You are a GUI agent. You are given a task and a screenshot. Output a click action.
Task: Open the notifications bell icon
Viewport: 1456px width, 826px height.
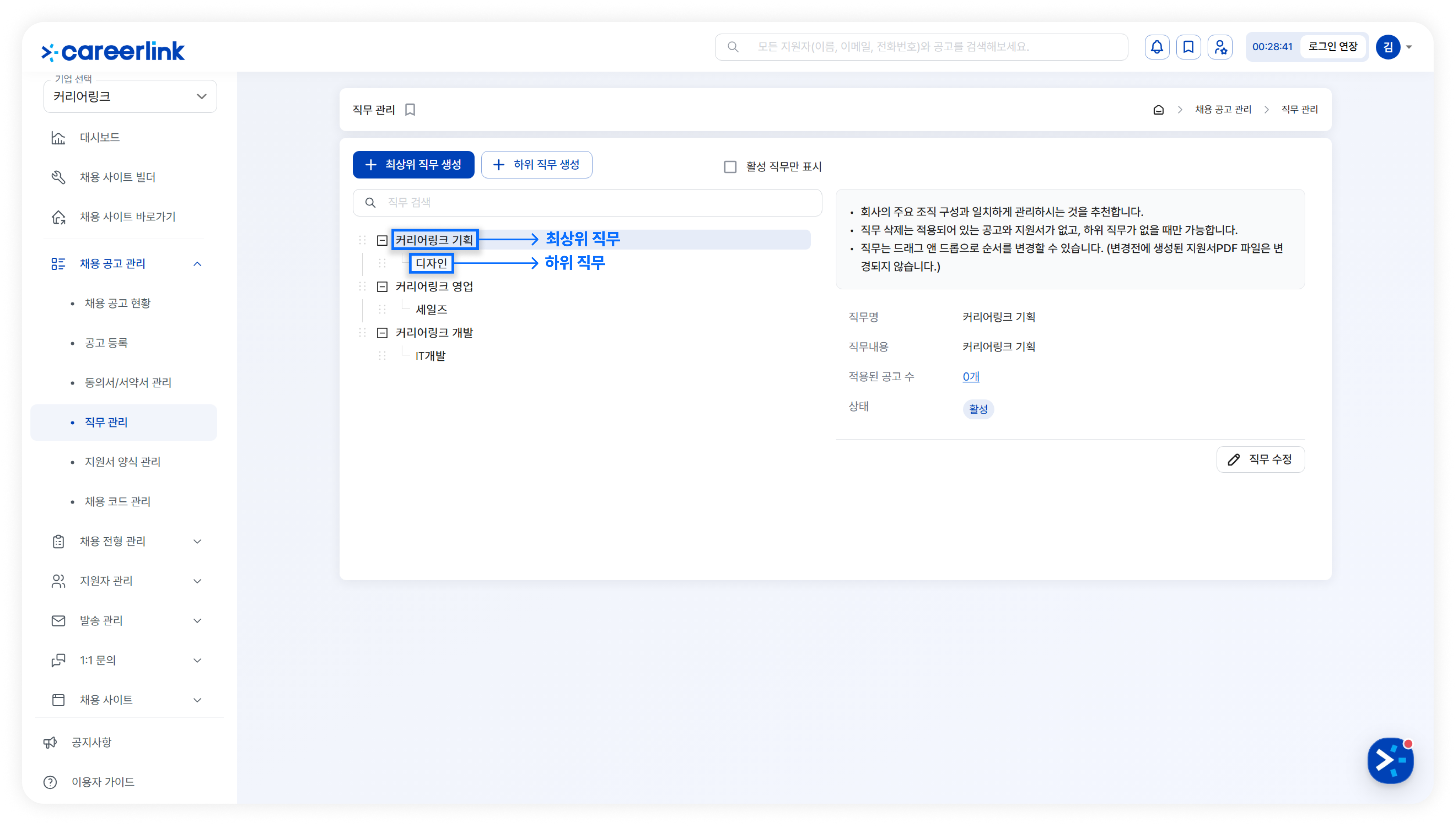[1156, 47]
